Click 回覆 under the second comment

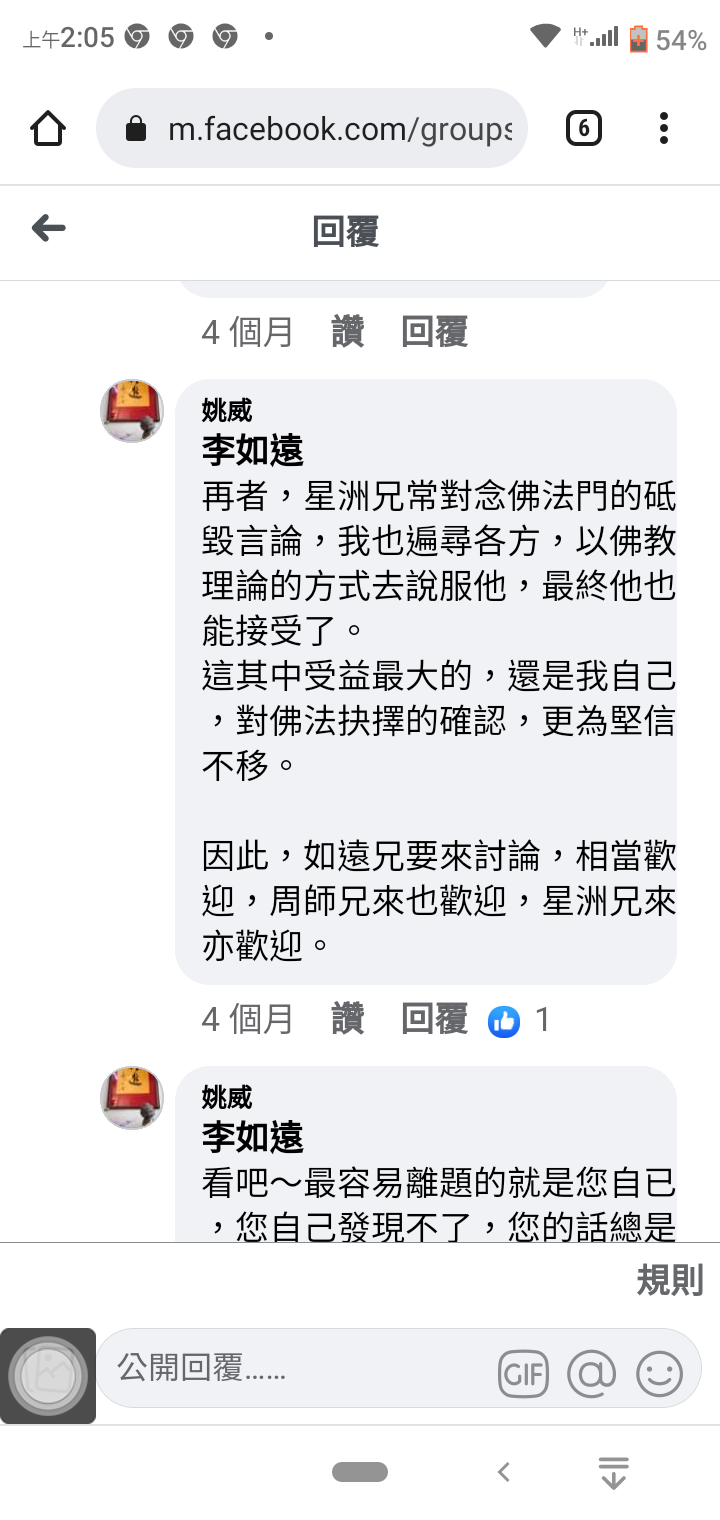coord(435,1020)
